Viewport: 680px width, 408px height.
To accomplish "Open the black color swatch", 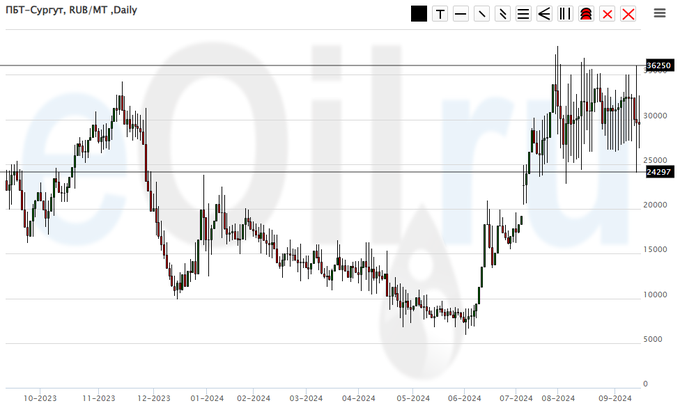I will coord(419,14).
